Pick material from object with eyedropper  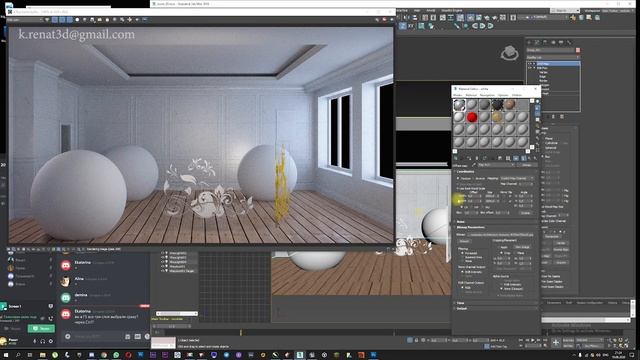pyautogui.click(x=474, y=165)
